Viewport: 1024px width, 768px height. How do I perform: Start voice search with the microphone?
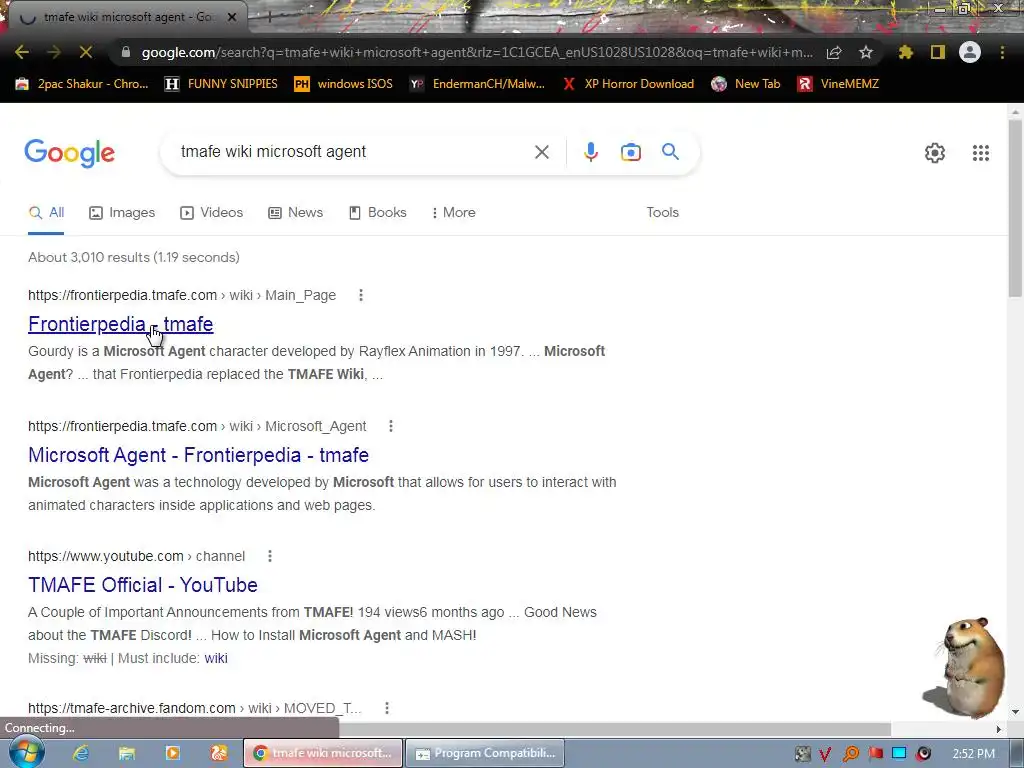[590, 152]
